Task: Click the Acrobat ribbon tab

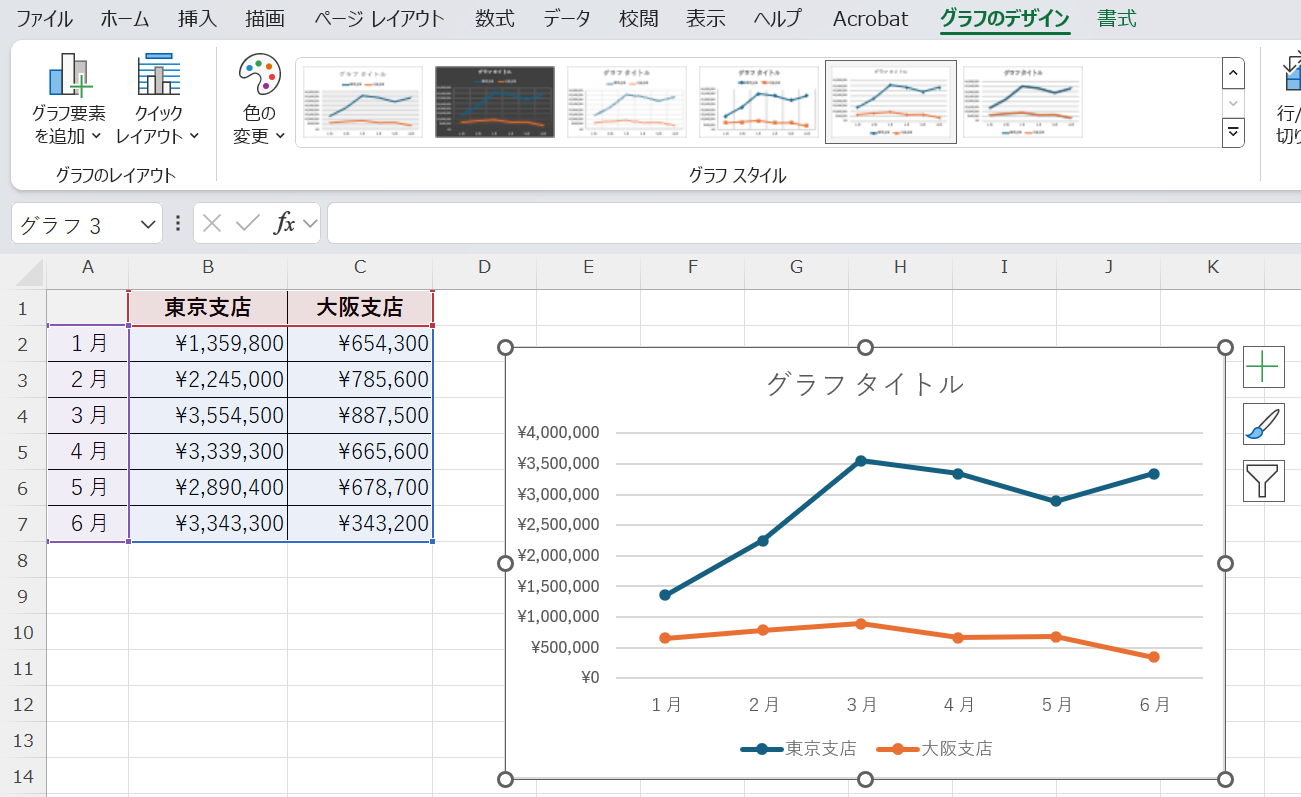Action: 869,18
